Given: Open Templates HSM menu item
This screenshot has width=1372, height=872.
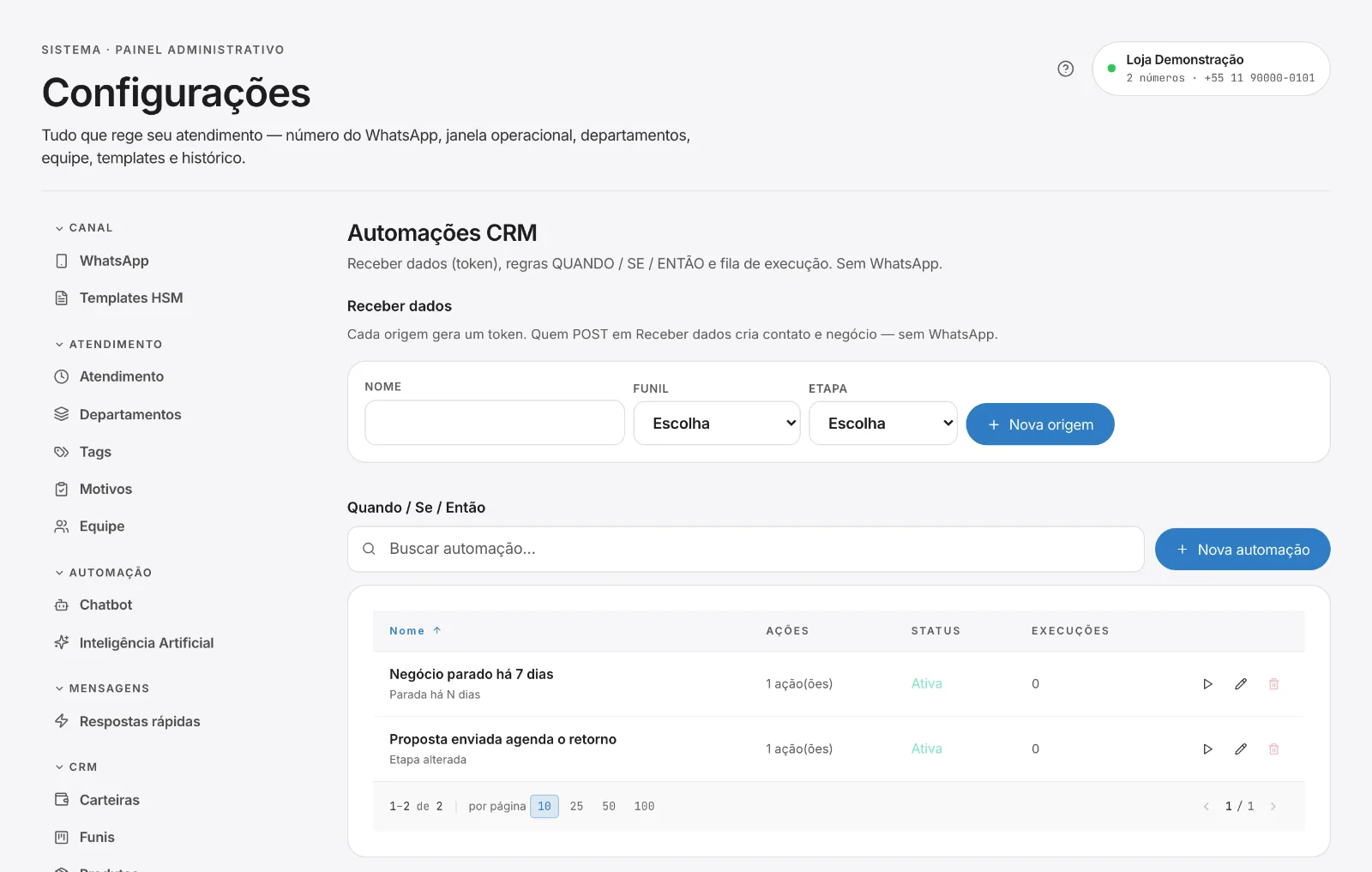Looking at the screenshot, I should 131,298.
